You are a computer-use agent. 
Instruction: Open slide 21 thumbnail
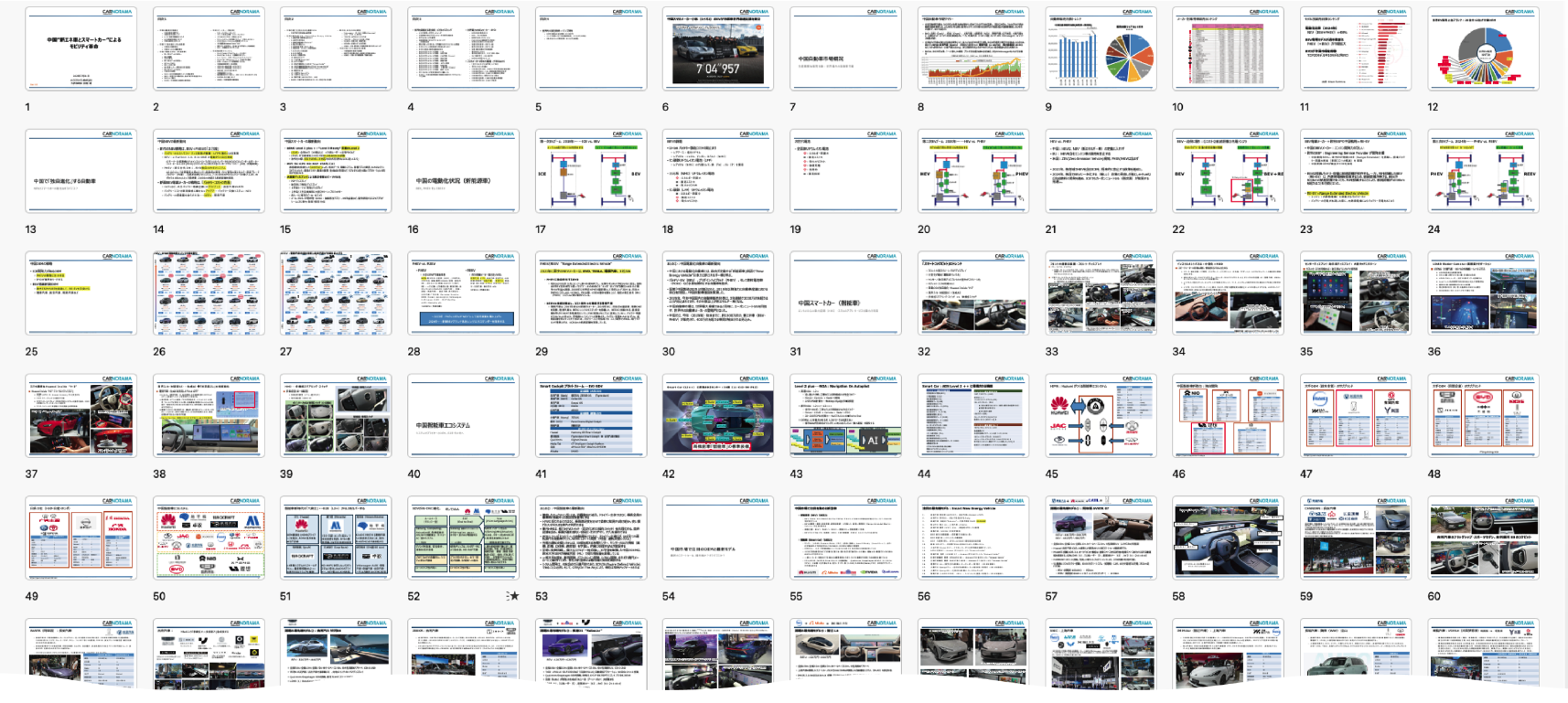[x=1101, y=171]
